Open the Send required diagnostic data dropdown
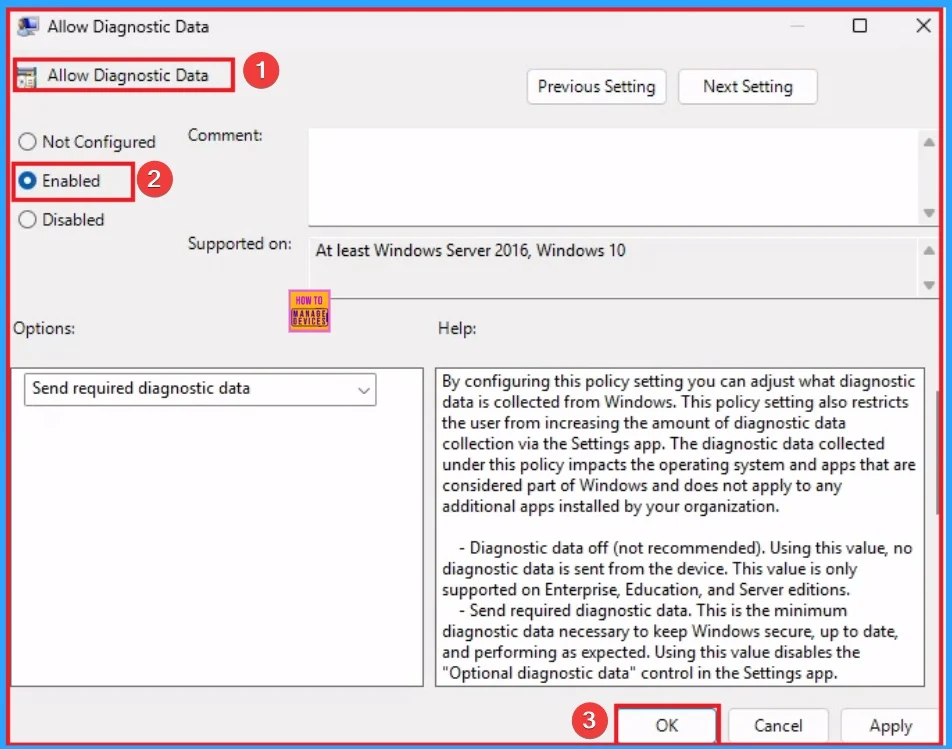Screen dimensions: 952x749 pos(200,389)
